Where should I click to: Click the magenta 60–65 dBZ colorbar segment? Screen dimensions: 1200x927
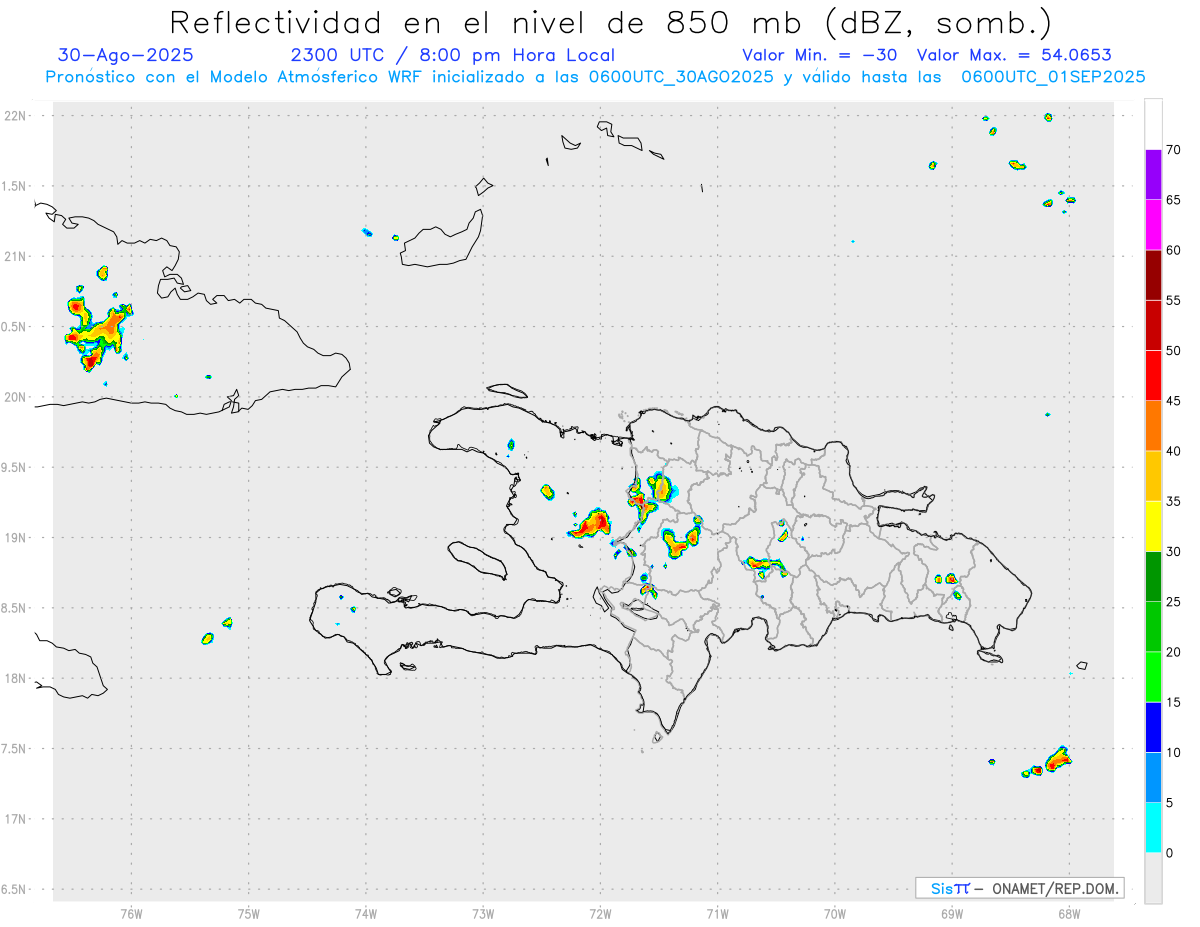coord(1153,225)
